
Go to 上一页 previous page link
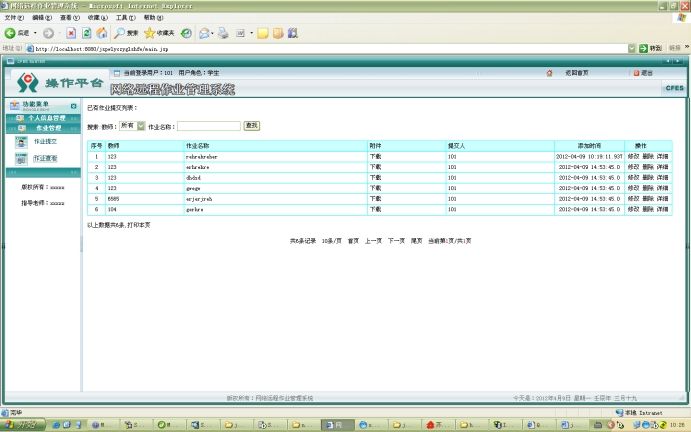click(x=373, y=241)
